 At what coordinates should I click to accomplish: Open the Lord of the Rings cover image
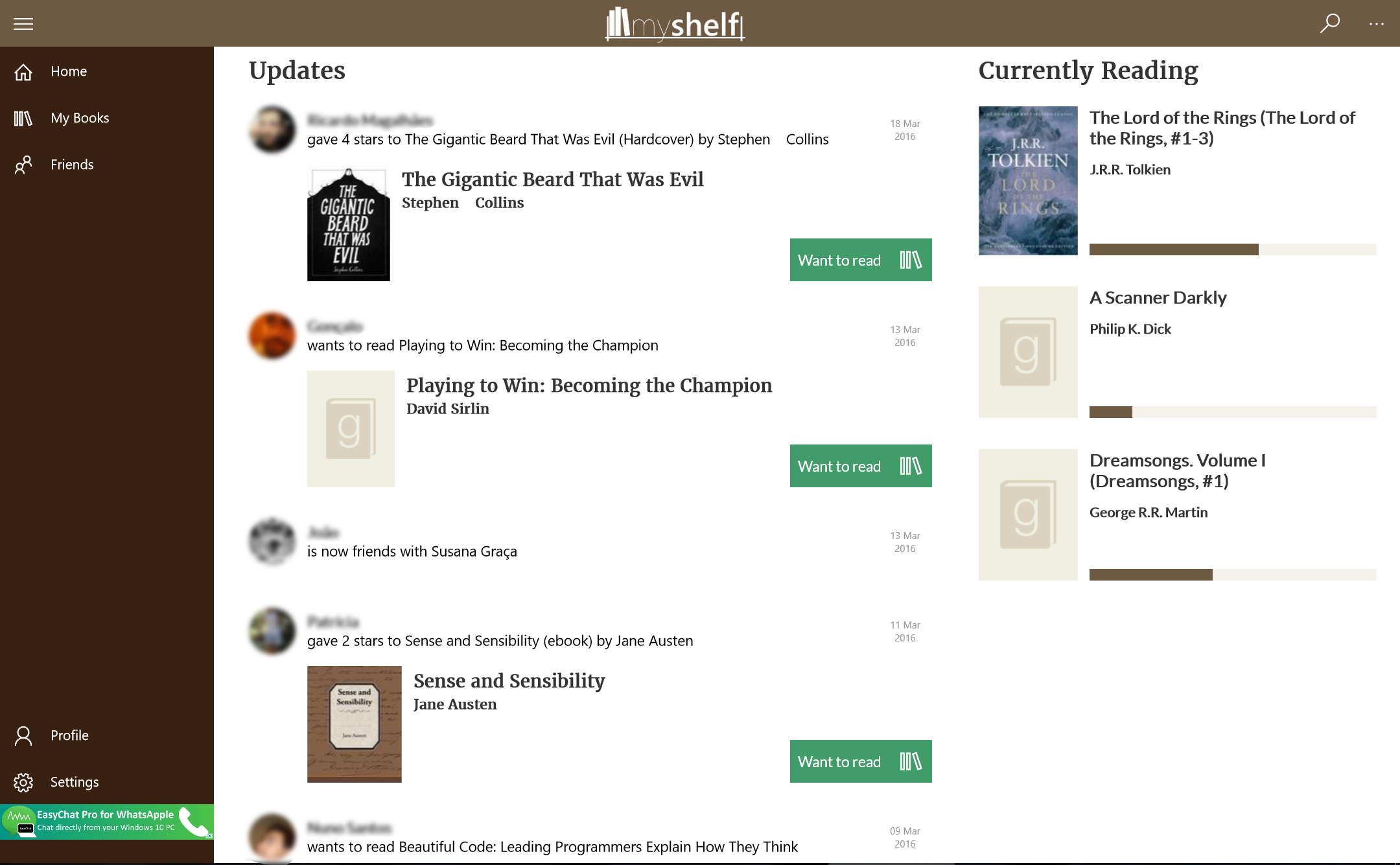[1028, 181]
